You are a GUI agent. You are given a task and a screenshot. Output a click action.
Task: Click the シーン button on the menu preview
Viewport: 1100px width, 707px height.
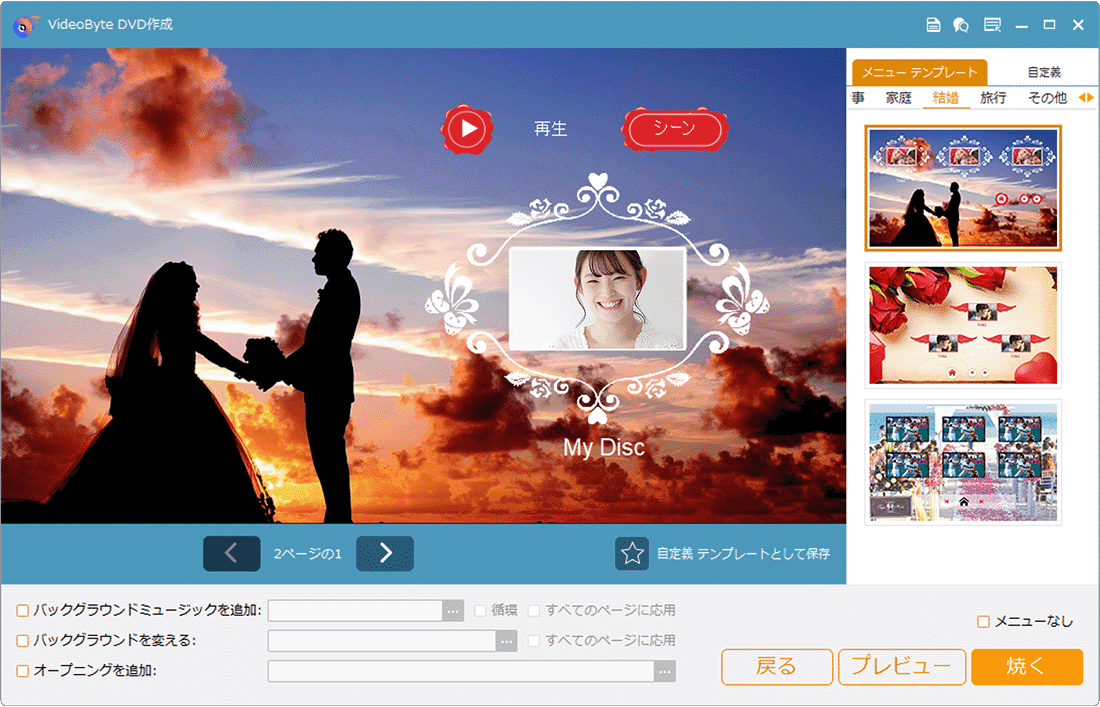(674, 130)
